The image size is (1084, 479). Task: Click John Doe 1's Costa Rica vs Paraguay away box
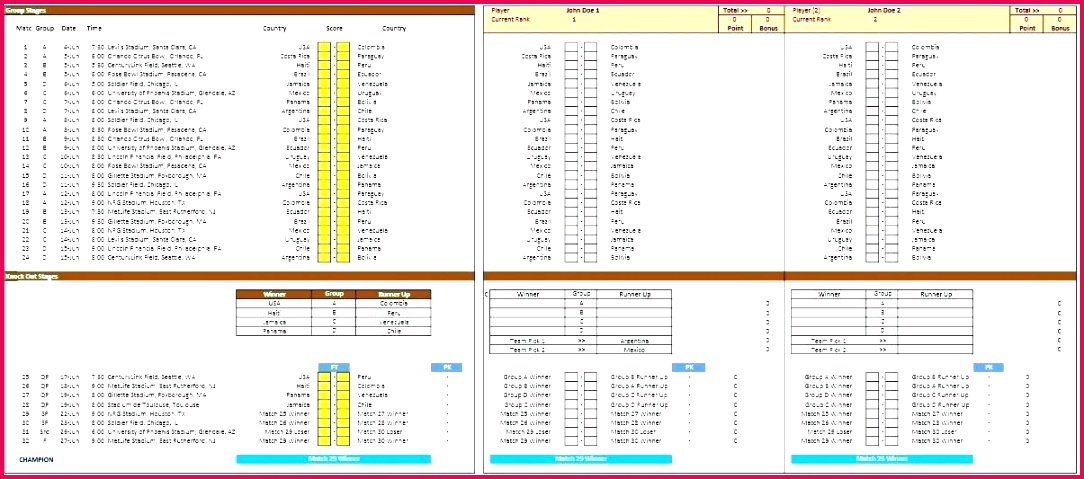(x=590, y=56)
